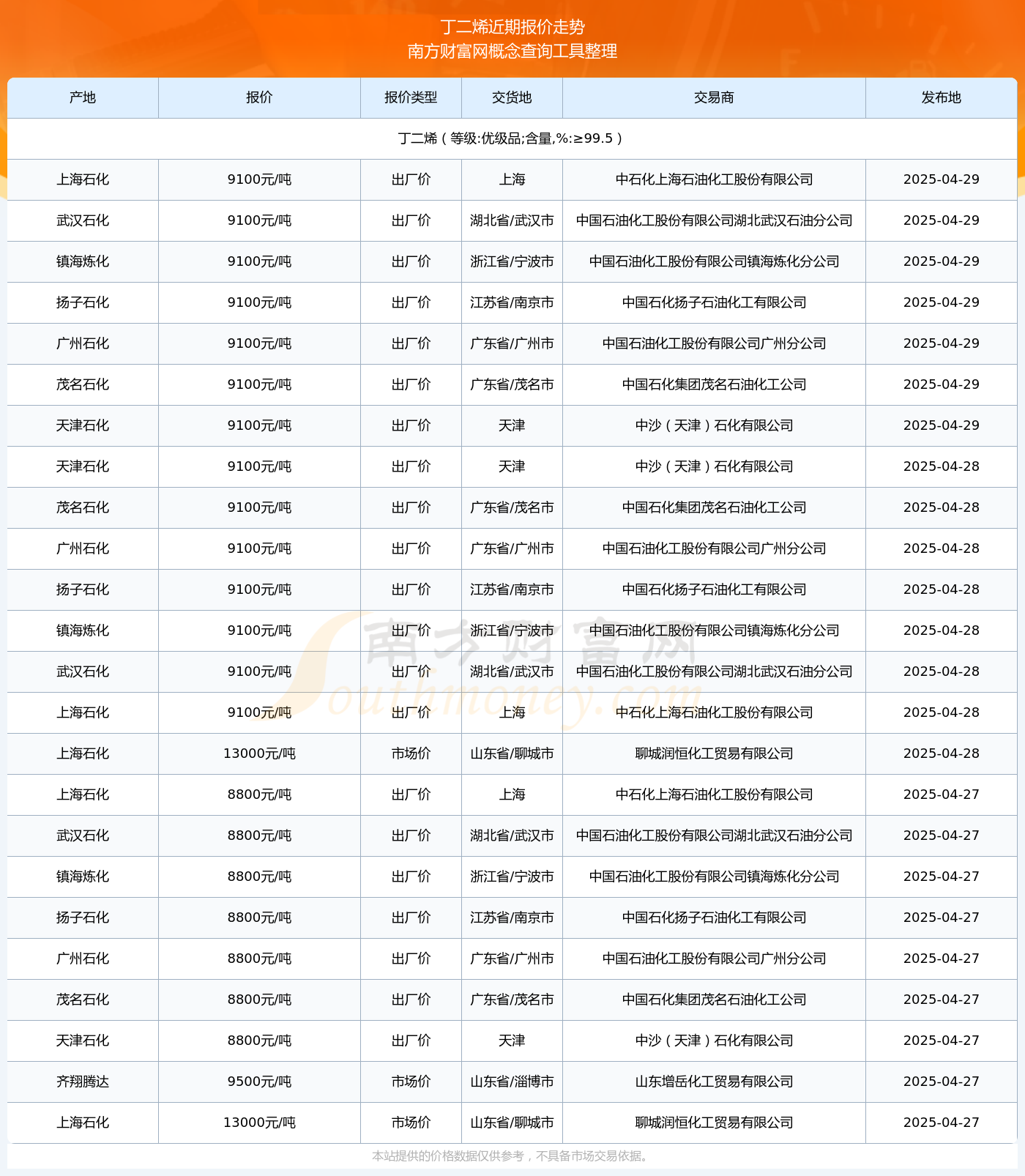Click 市场价 in the 齐翔腾达 row
Image resolution: width=1025 pixels, height=1176 pixels.
tap(411, 1082)
